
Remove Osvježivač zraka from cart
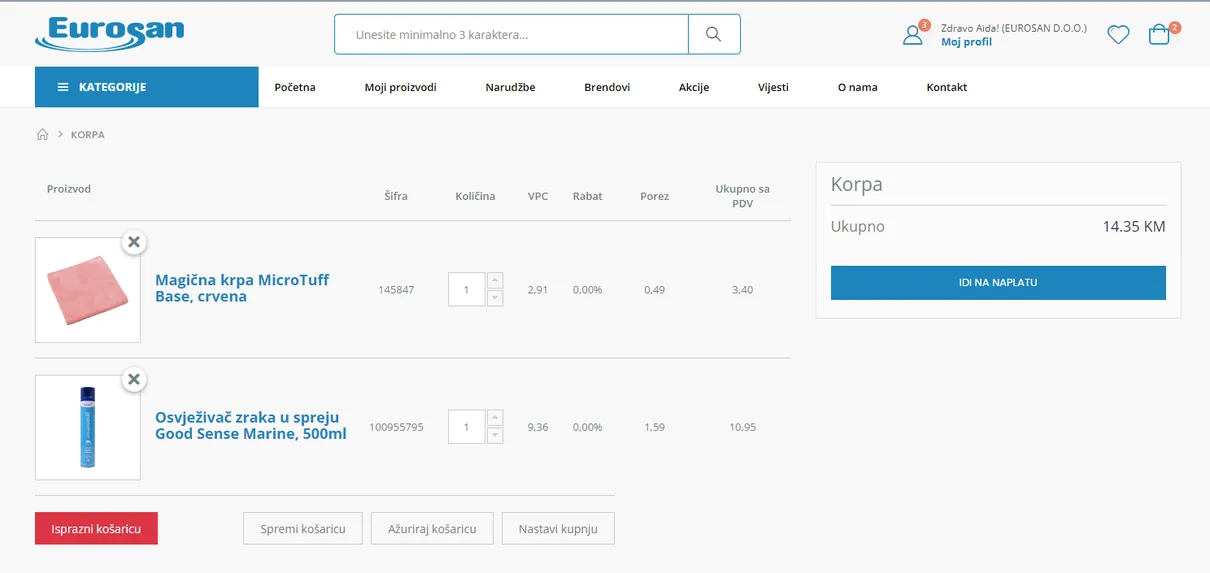coord(134,380)
